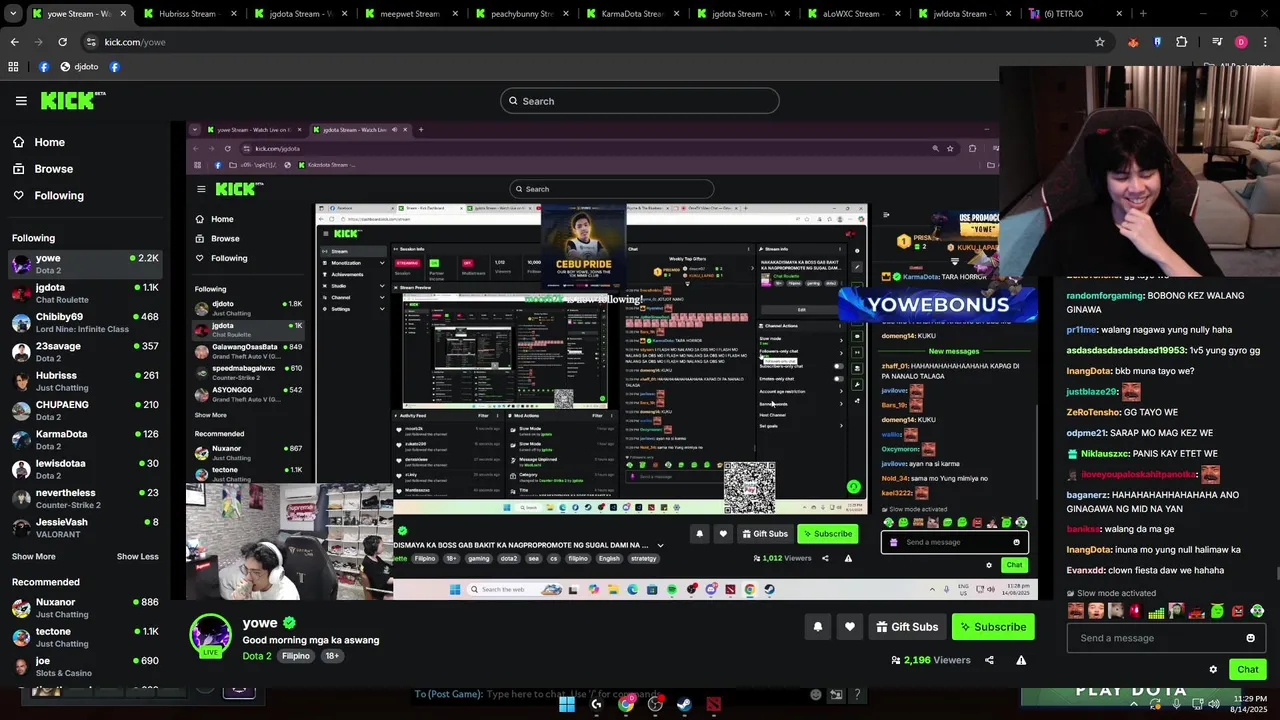Bookmark this page with the star icon
Screen dimensions: 1280x720
pyautogui.click(x=1100, y=42)
